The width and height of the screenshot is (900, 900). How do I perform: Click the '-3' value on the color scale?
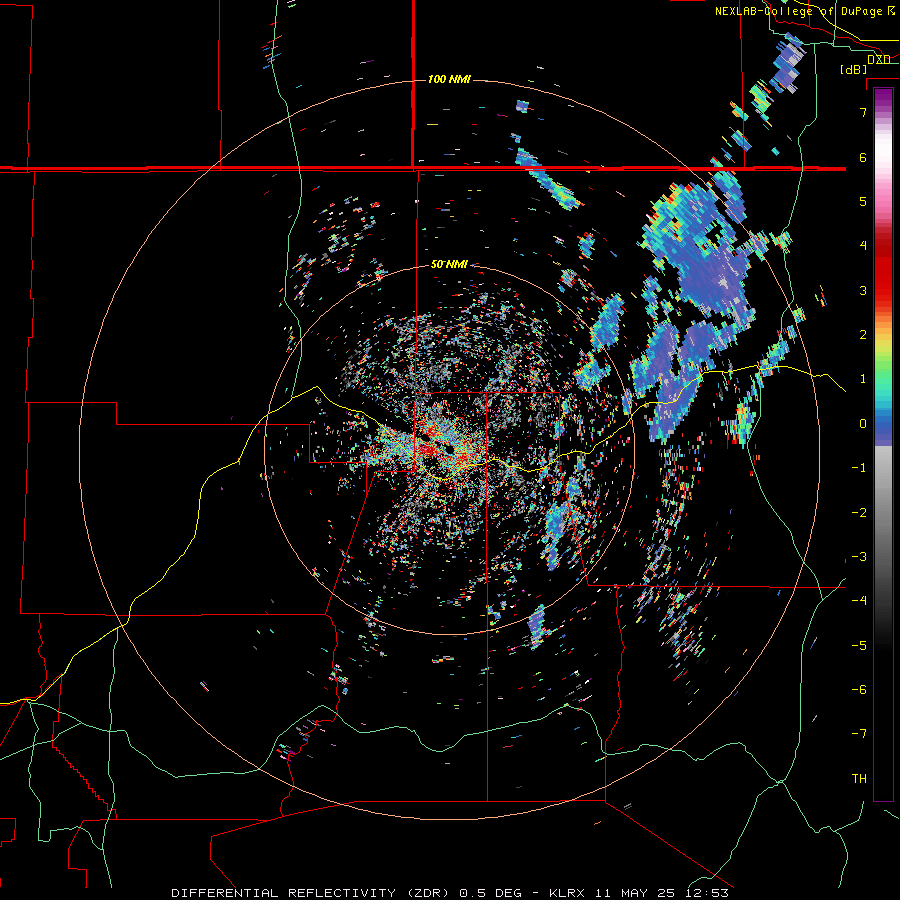(x=859, y=557)
